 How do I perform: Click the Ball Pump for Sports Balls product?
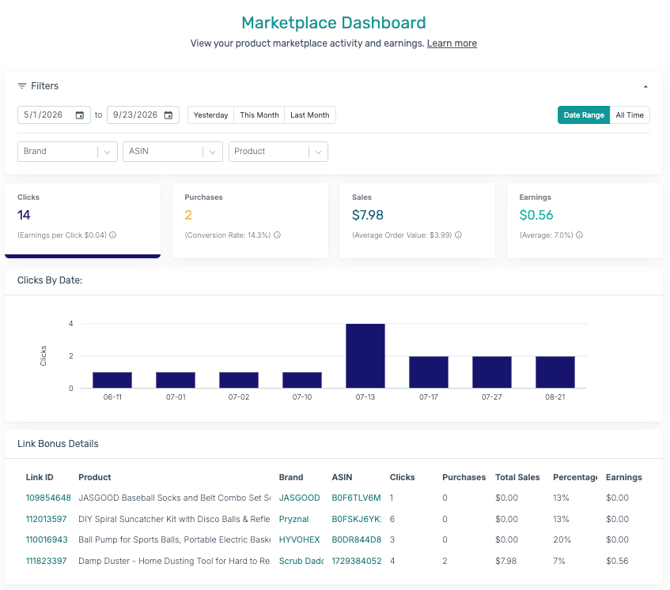coord(174,540)
